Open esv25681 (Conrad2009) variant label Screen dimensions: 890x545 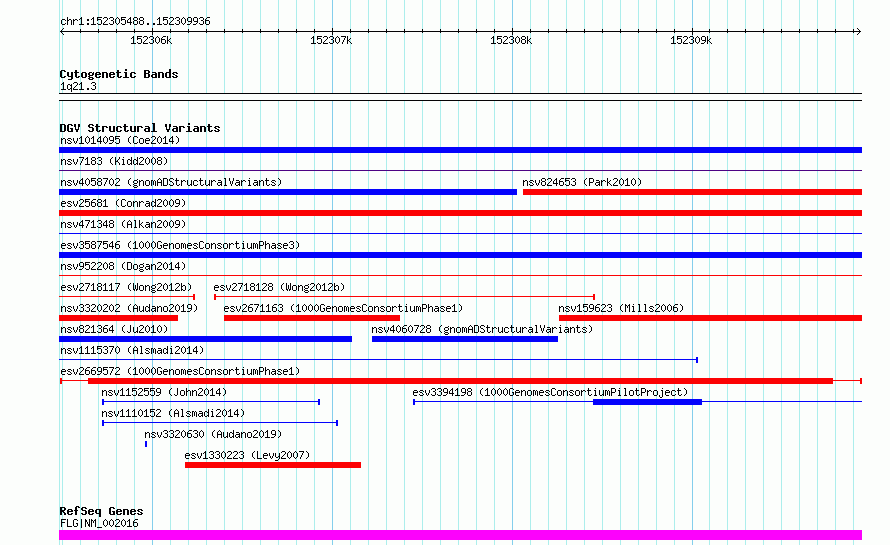(123, 203)
